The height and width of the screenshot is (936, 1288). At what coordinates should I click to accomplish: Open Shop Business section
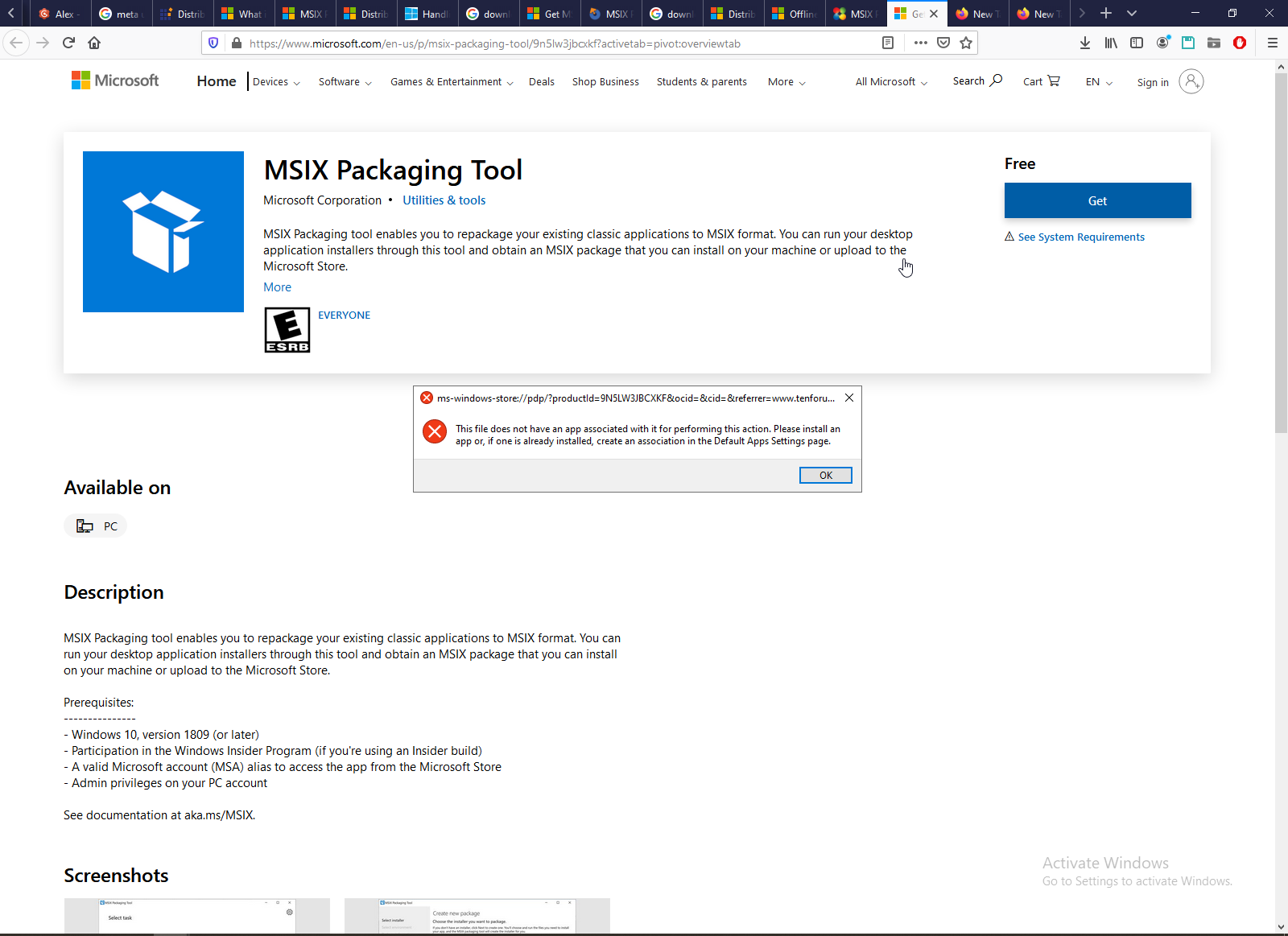point(605,82)
